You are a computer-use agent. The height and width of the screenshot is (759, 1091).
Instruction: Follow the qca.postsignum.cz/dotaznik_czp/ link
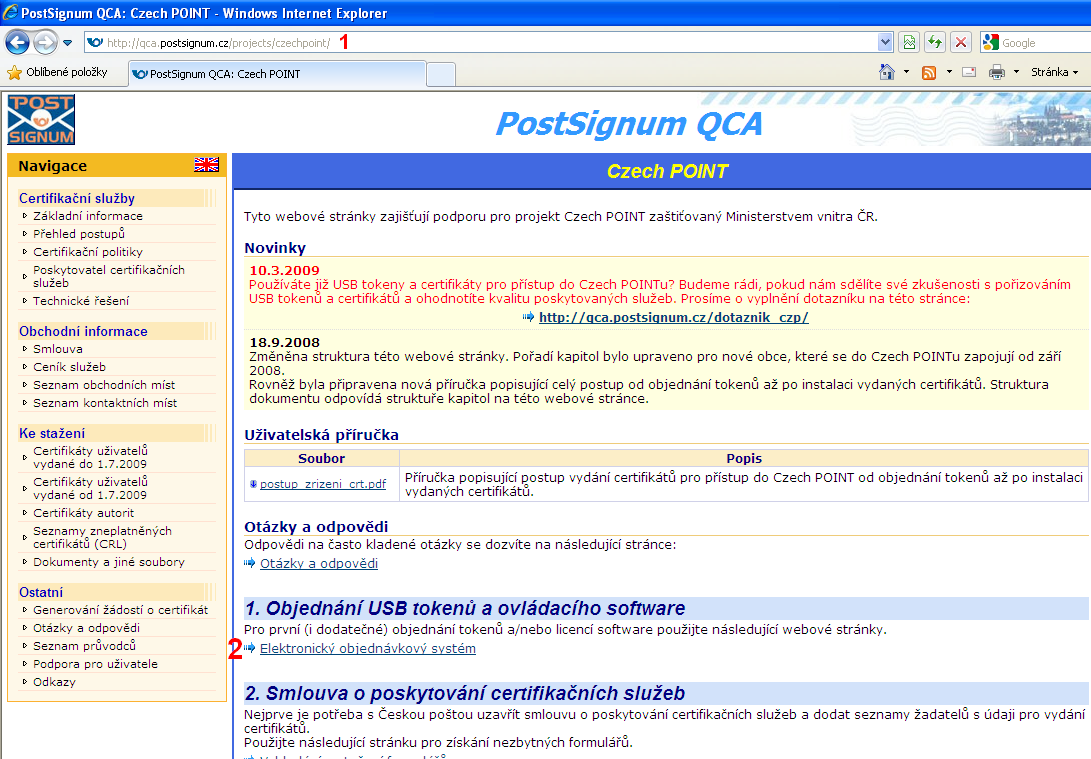tap(674, 317)
